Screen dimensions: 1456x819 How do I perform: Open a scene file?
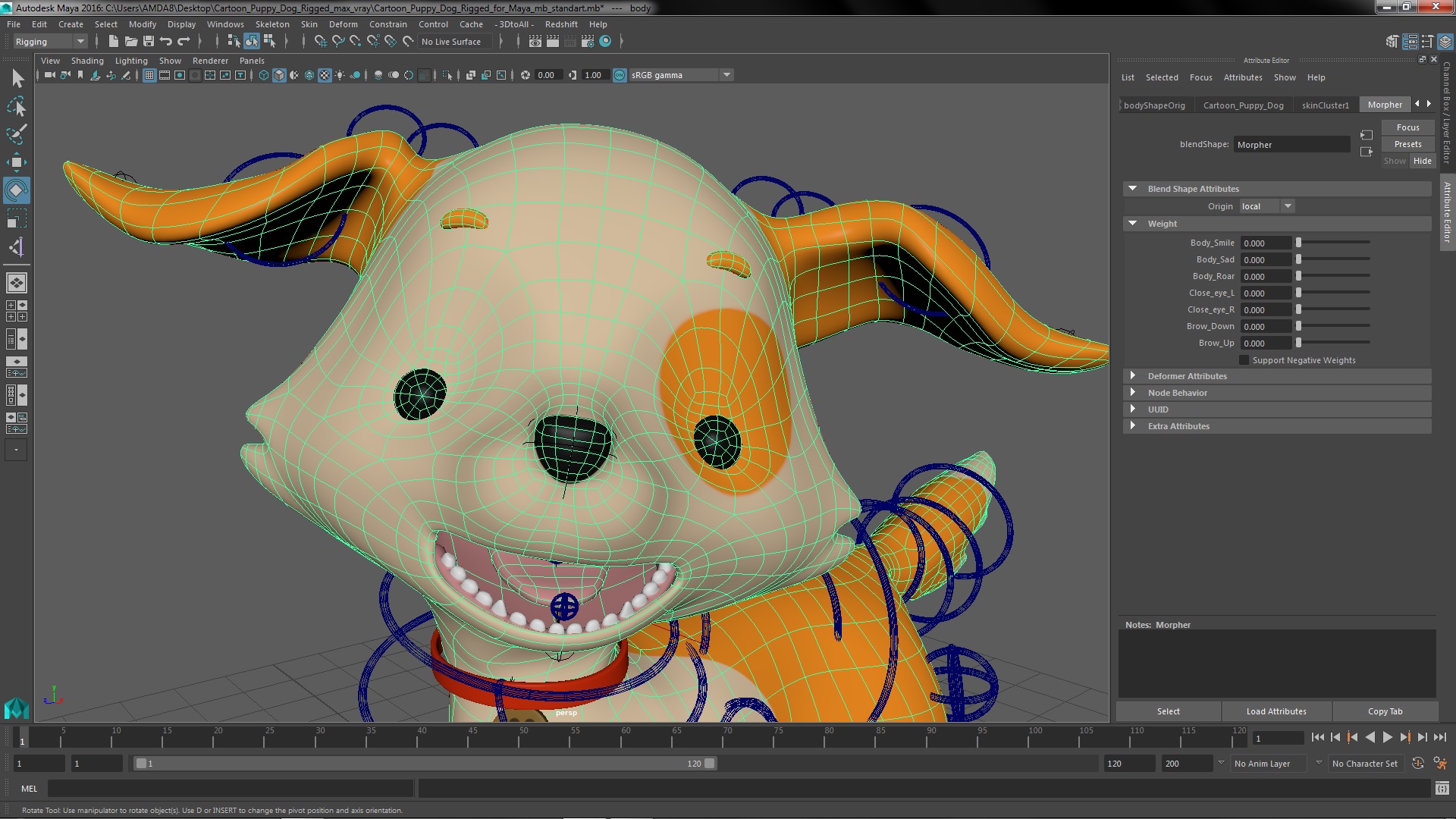click(131, 42)
